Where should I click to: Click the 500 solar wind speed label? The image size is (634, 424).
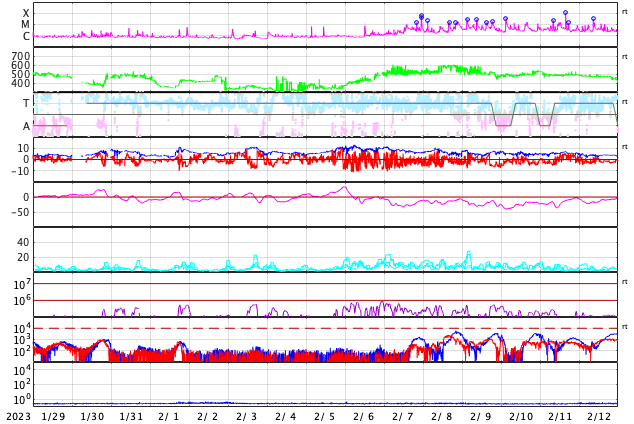[x=21, y=74]
